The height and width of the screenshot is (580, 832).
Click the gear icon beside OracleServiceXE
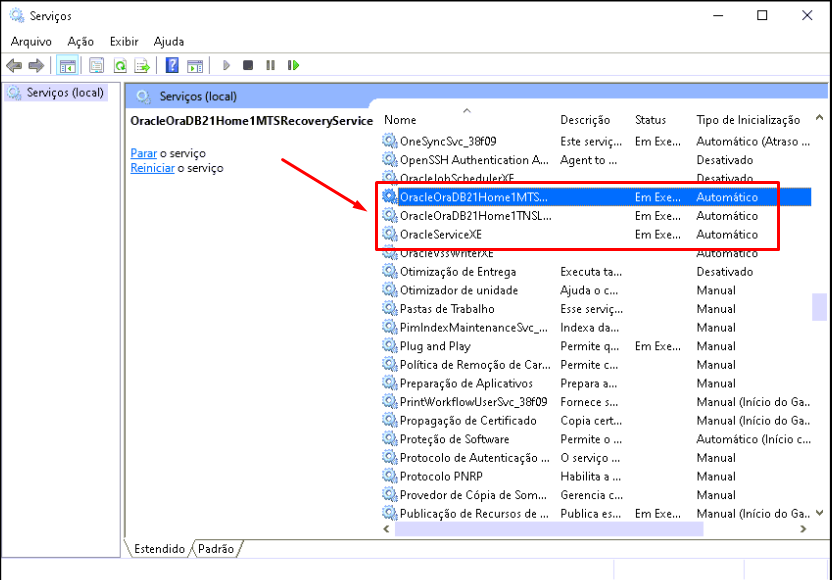tap(389, 233)
